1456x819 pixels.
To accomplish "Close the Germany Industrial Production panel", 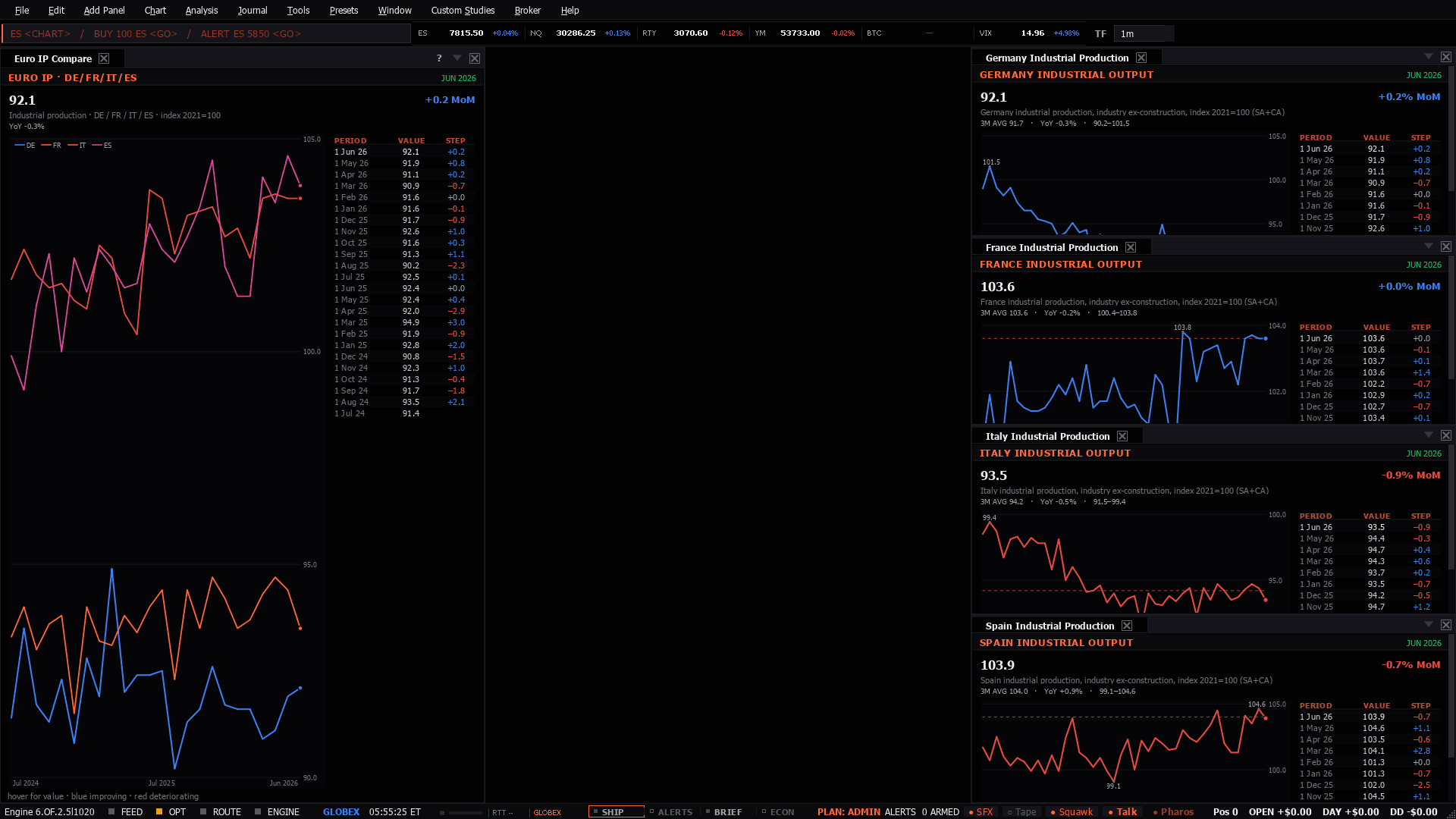I will 1446,57.
